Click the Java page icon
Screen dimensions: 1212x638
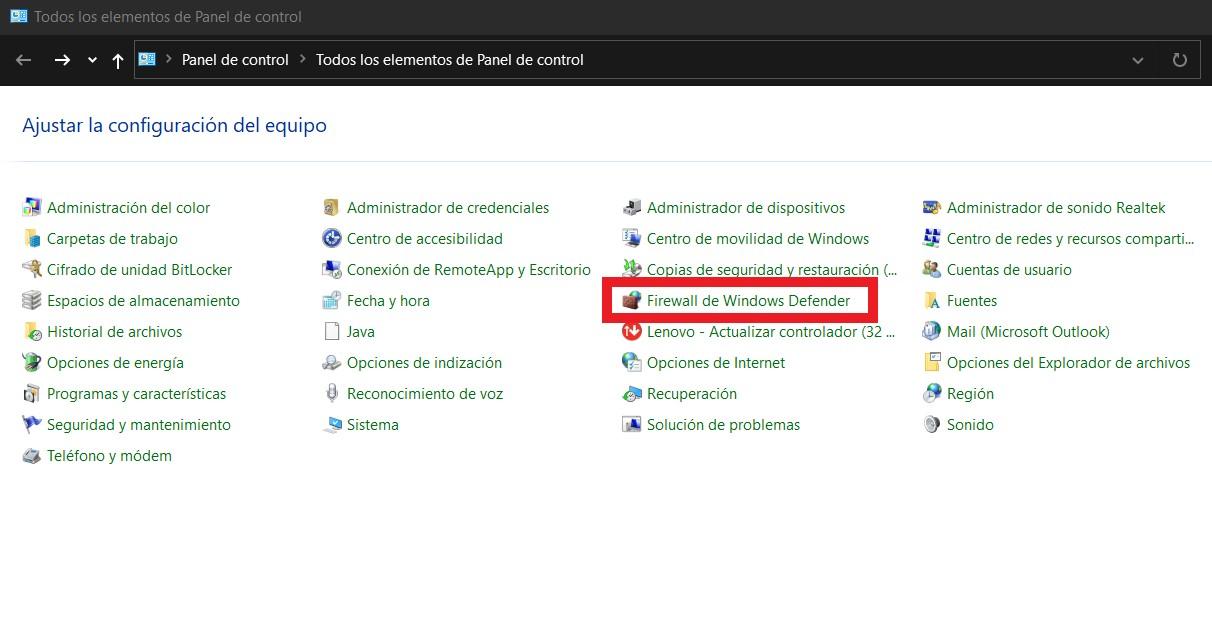pyautogui.click(x=332, y=332)
